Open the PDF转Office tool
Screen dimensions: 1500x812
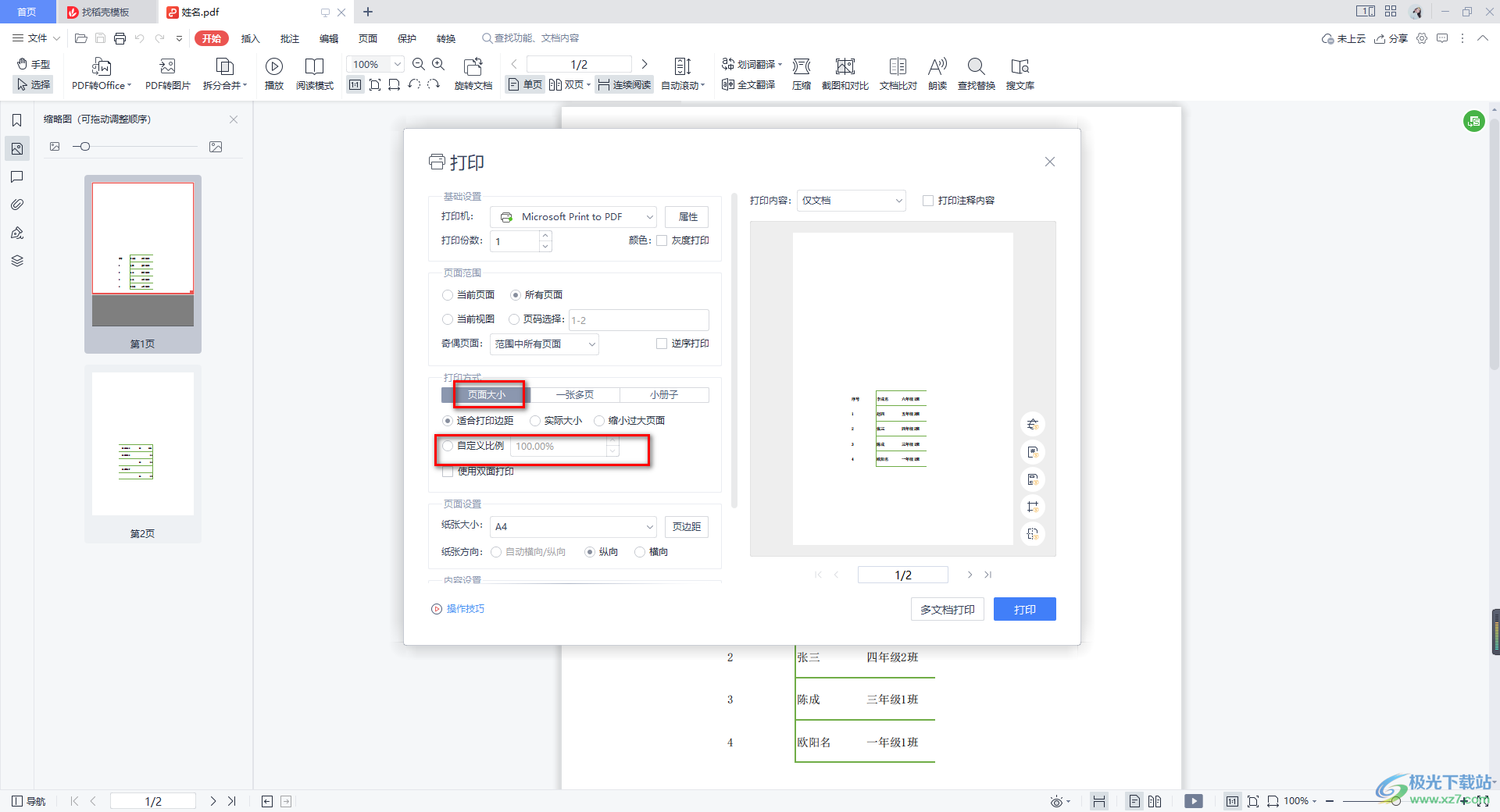[x=102, y=74]
